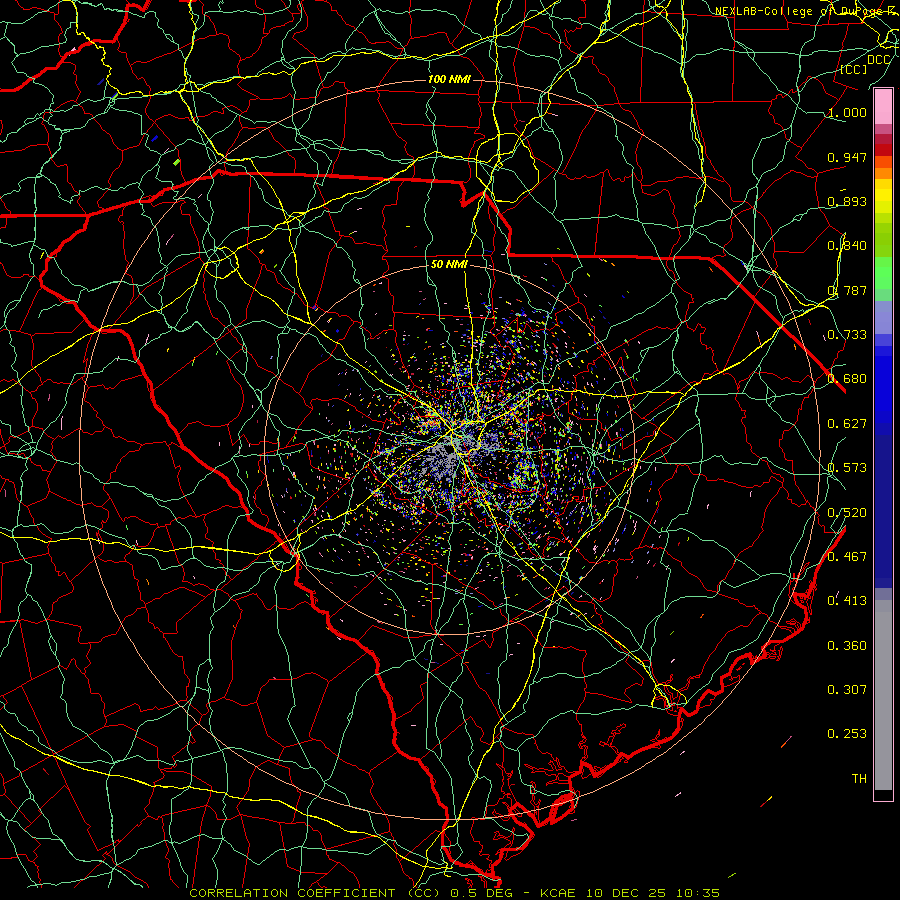900x900 pixels.
Task: Click the 0.733 scale value
Action: tap(847, 335)
